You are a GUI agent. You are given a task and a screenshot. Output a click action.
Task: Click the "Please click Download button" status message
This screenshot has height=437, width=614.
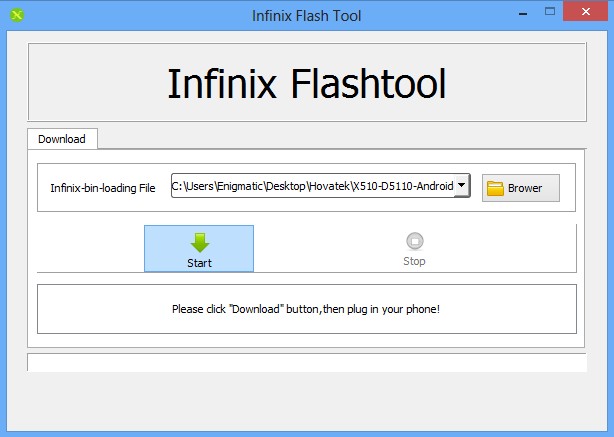306,309
